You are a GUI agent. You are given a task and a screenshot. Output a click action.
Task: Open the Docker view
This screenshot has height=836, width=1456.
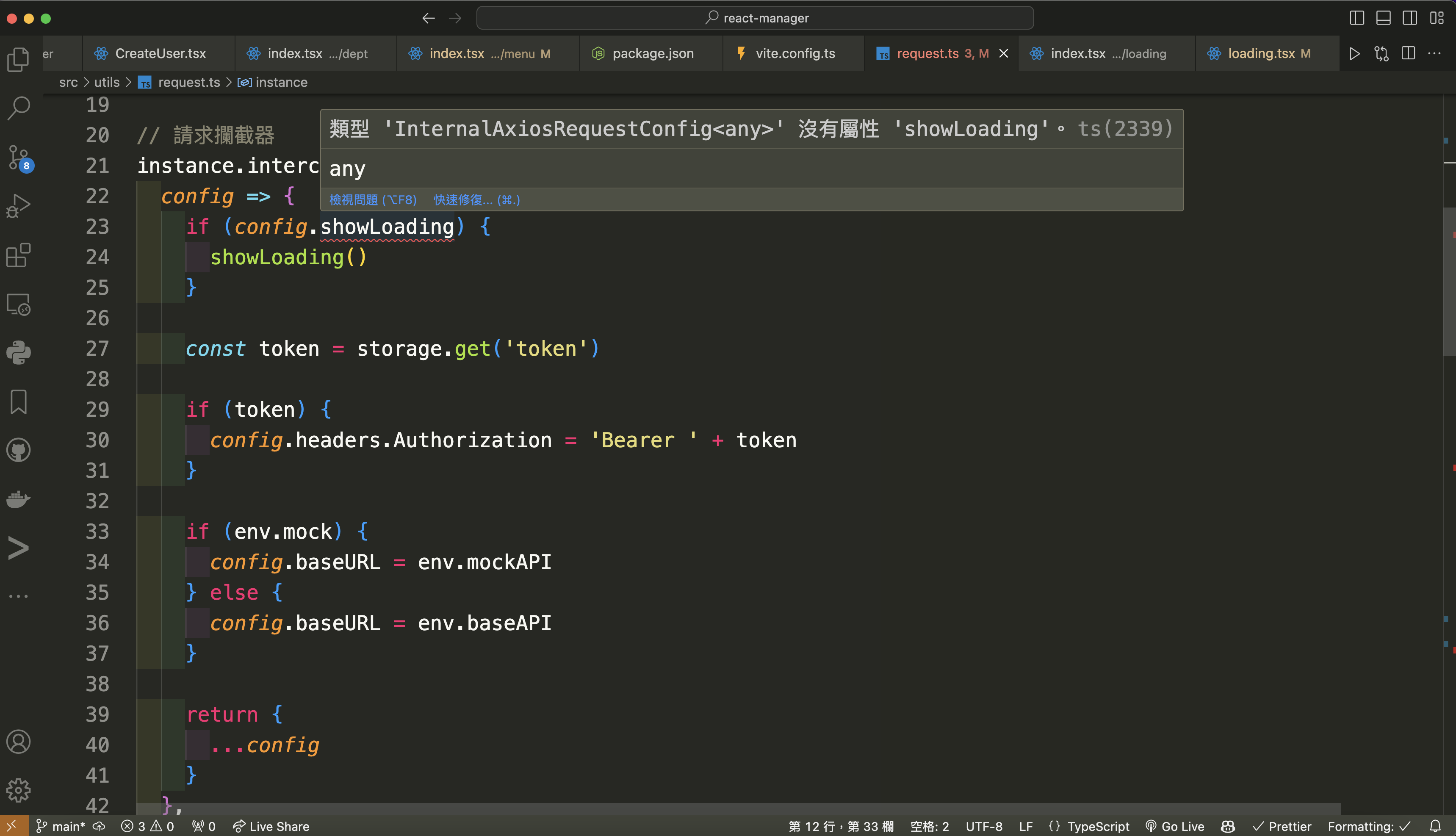[x=18, y=499]
